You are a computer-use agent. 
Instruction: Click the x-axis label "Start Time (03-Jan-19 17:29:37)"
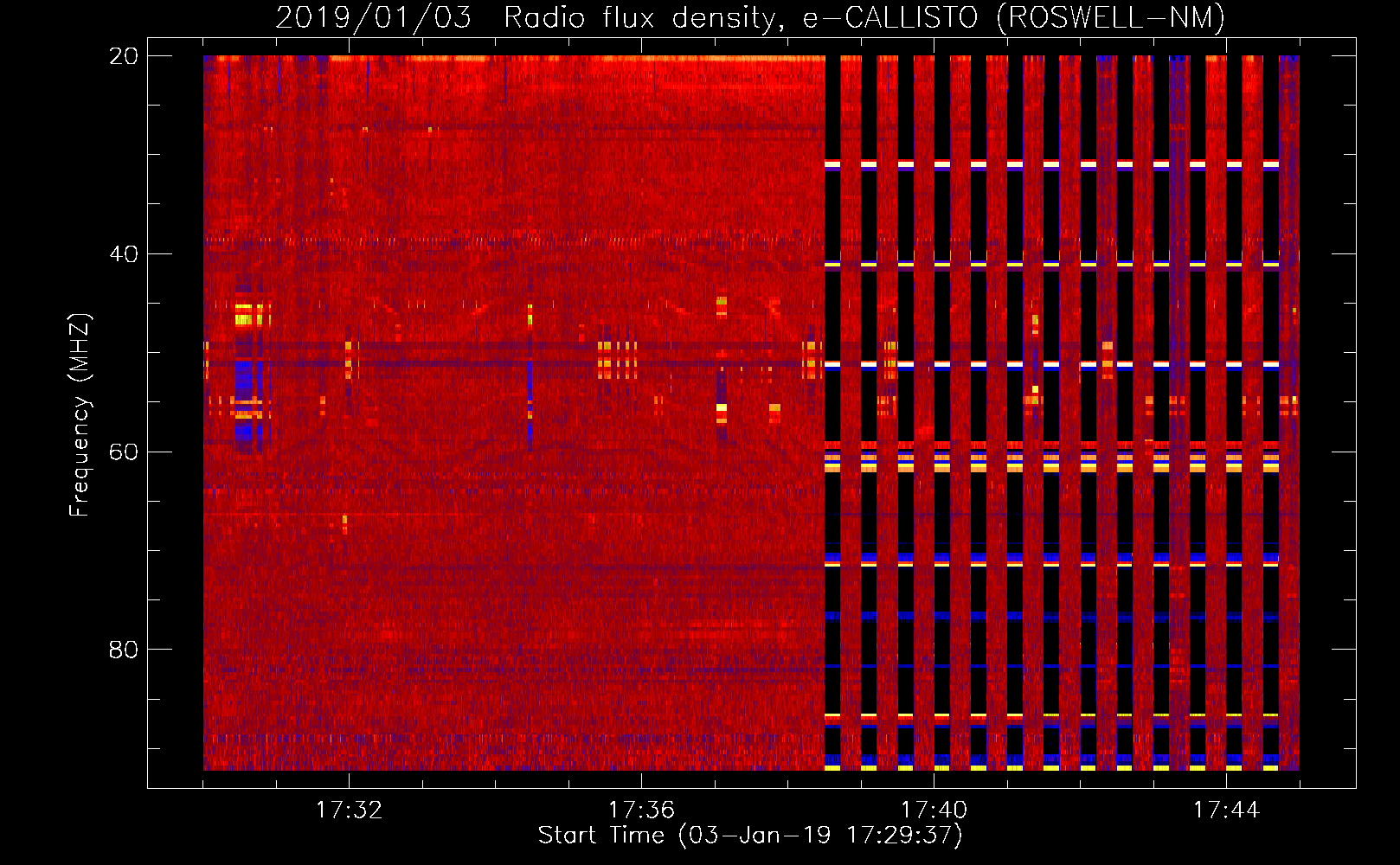point(750,836)
